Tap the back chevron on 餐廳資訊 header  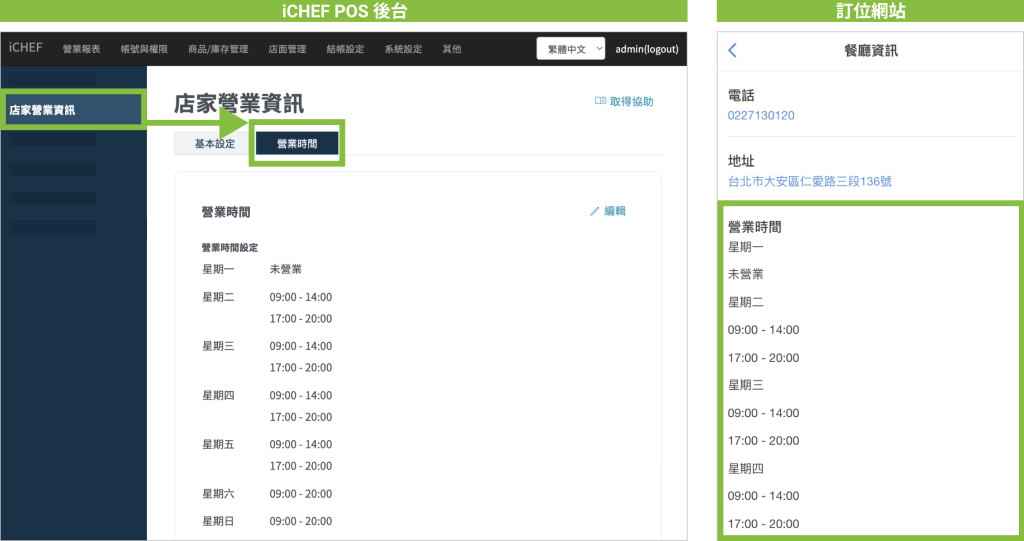(732, 50)
